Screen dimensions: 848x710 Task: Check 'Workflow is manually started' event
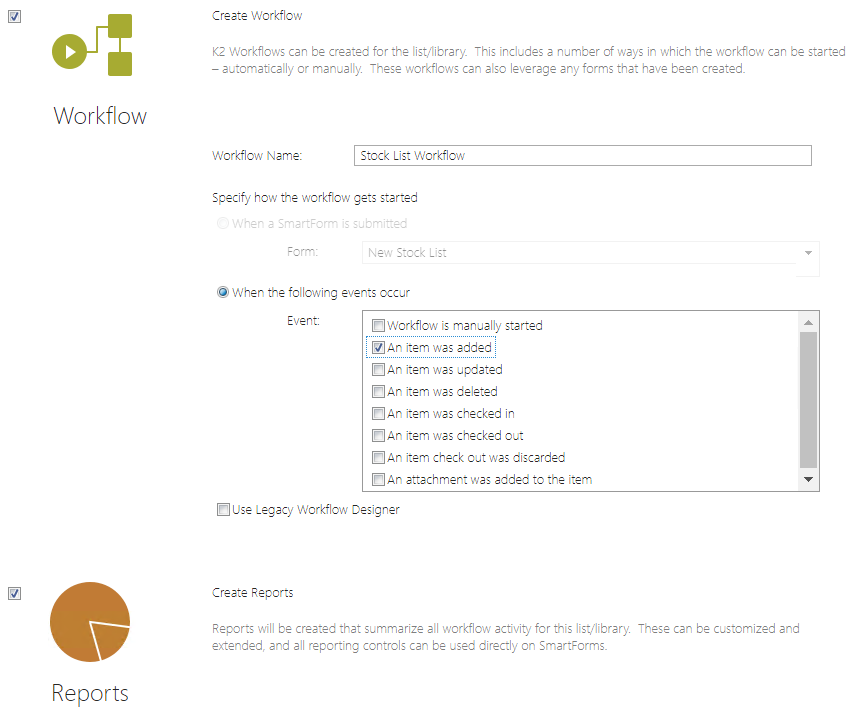(378, 326)
